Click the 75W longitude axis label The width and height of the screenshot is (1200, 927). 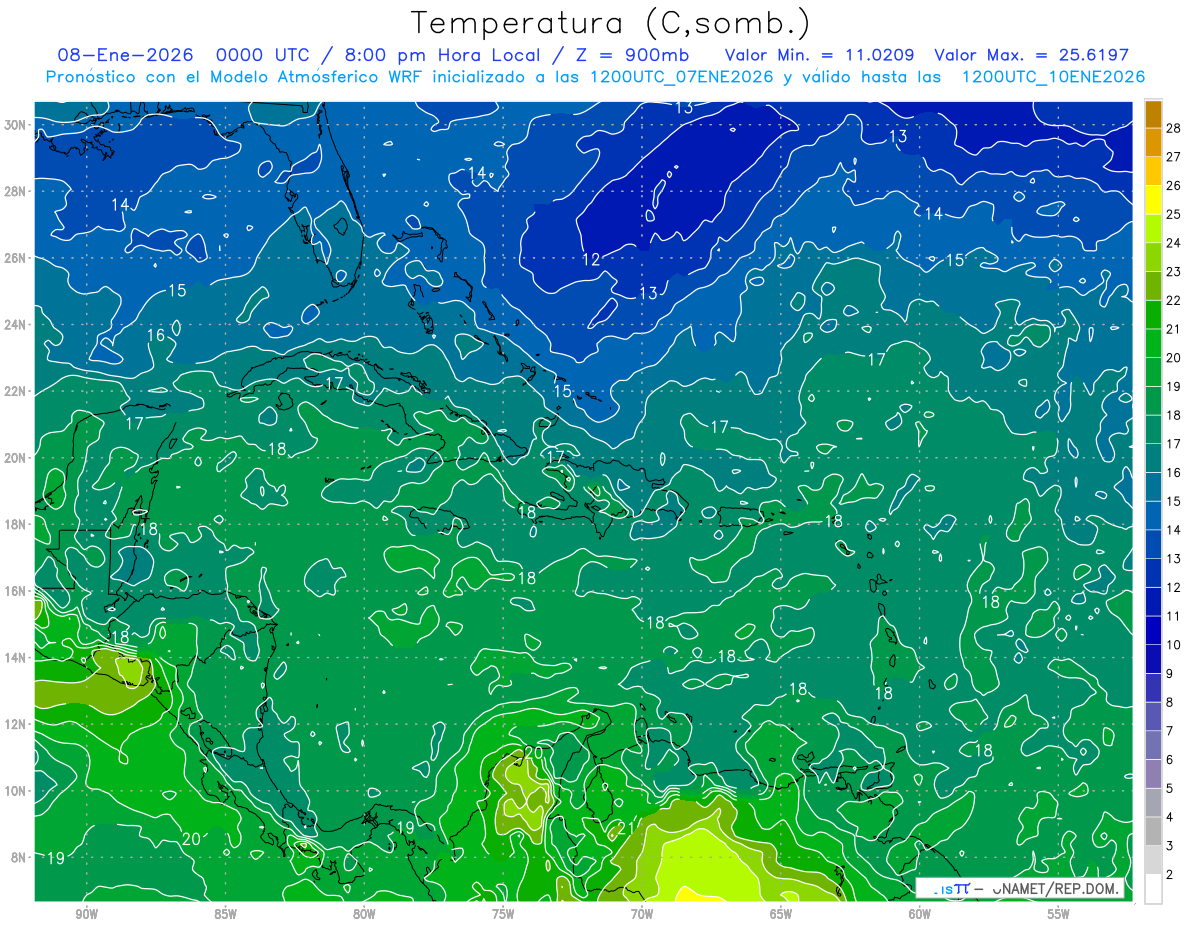pos(503,913)
